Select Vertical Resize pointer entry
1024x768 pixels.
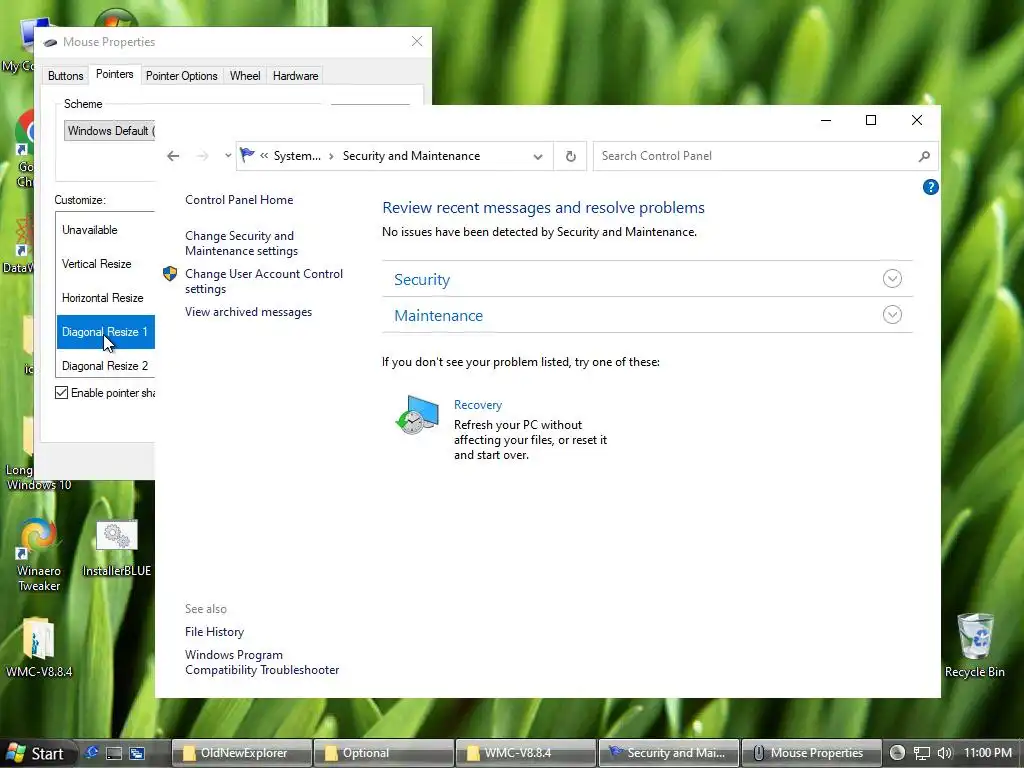click(106, 264)
